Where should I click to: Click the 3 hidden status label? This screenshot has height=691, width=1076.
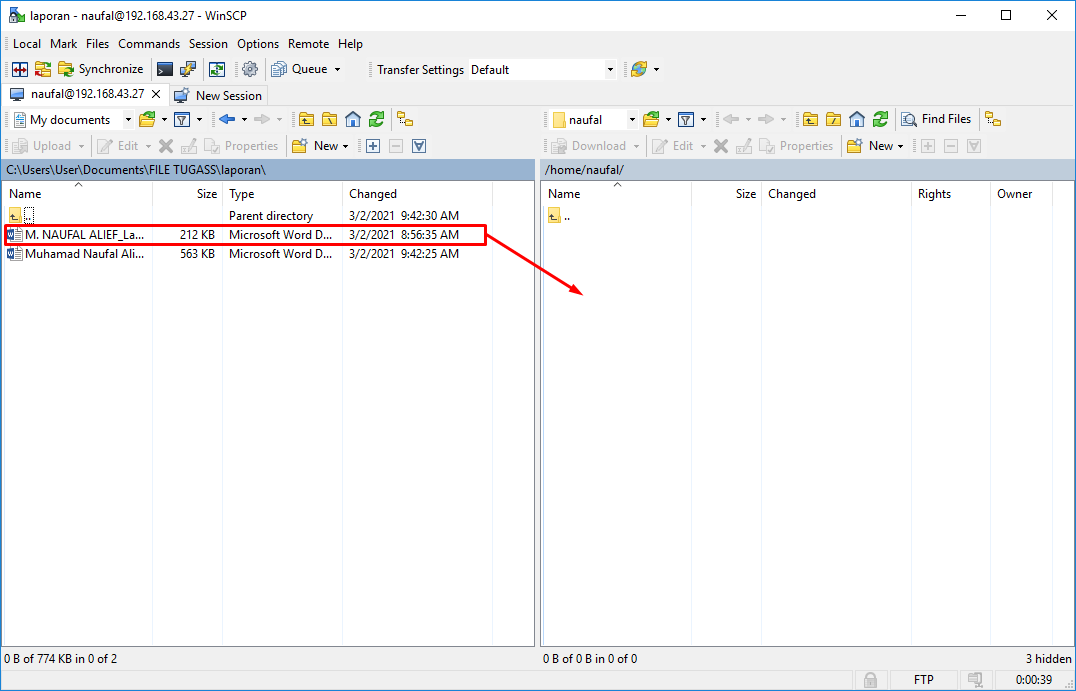click(1048, 659)
